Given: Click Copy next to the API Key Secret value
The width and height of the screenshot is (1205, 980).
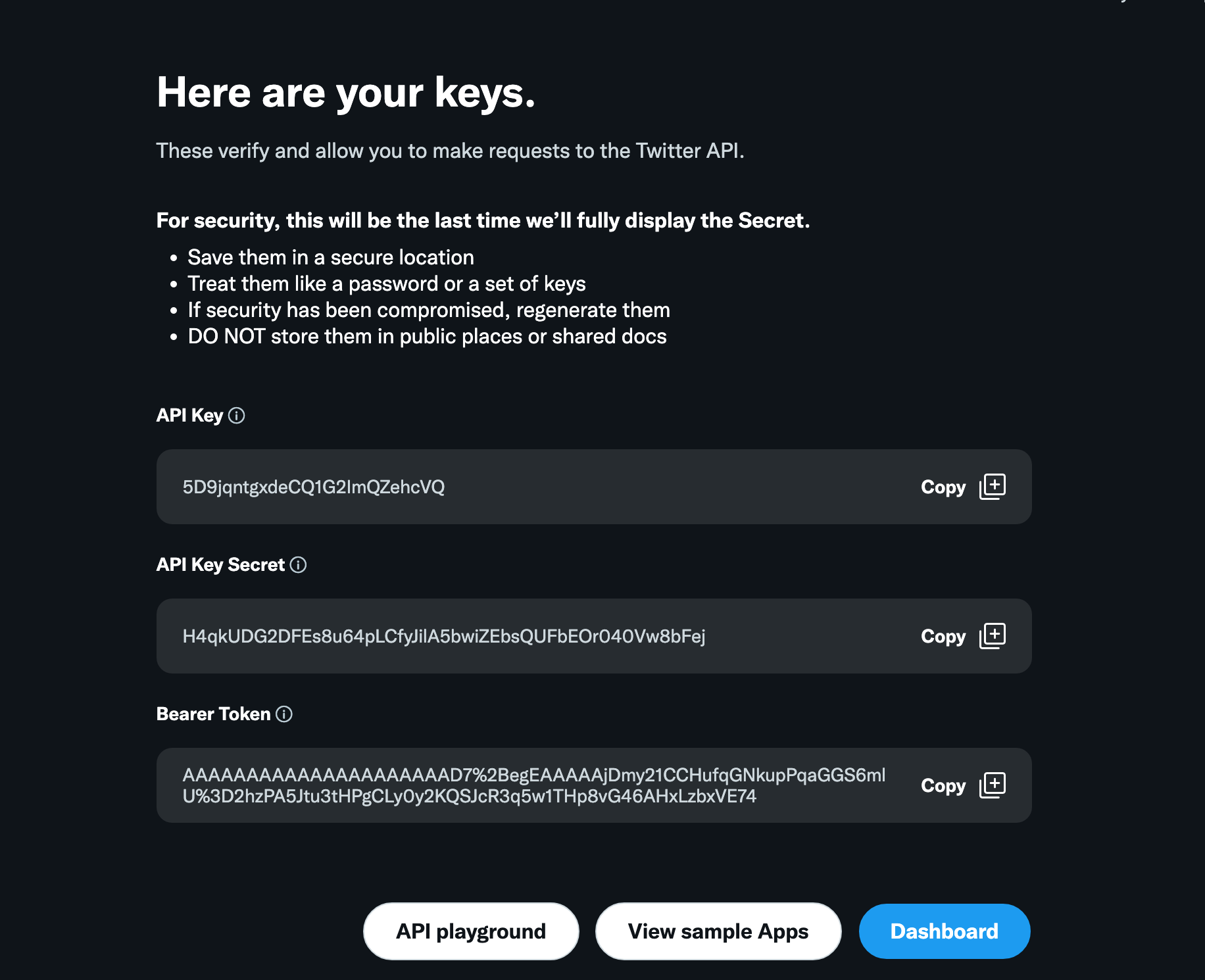Looking at the screenshot, I should 943,636.
